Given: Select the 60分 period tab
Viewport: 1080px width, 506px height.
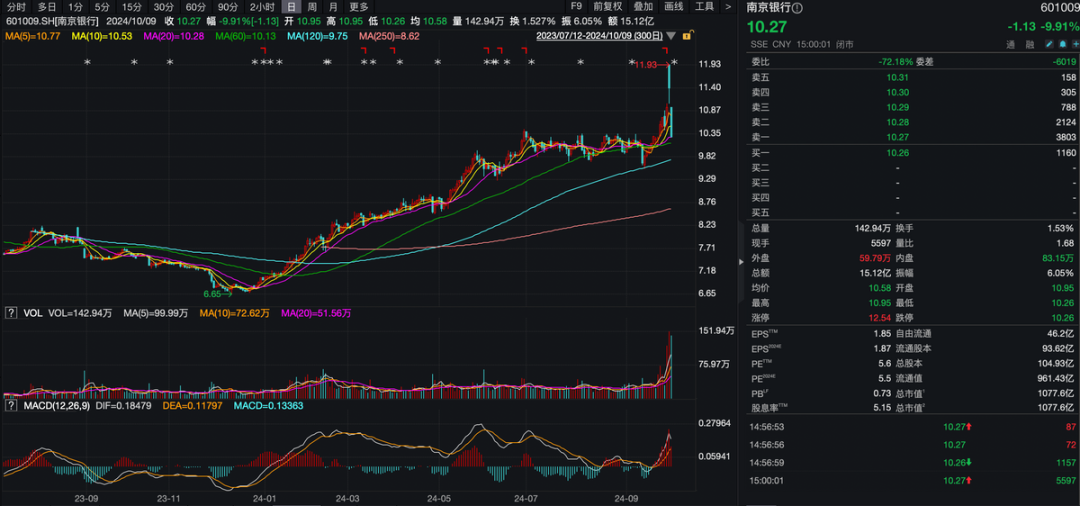Looking at the screenshot, I should [x=196, y=7].
